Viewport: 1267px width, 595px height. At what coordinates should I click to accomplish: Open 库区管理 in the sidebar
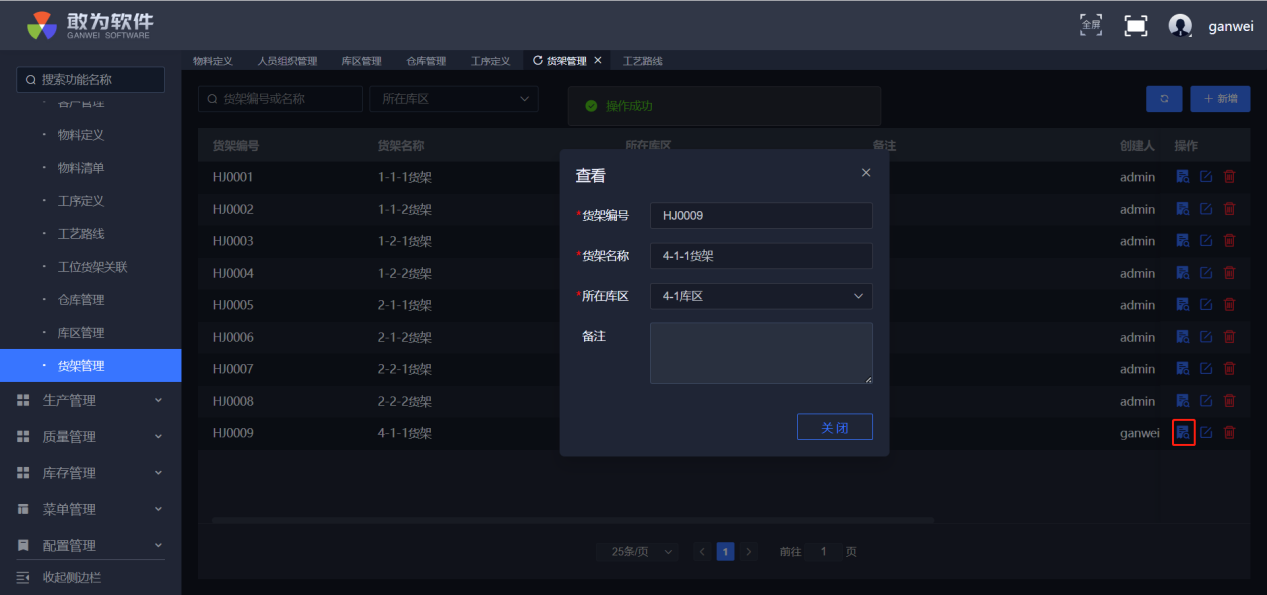point(81,333)
